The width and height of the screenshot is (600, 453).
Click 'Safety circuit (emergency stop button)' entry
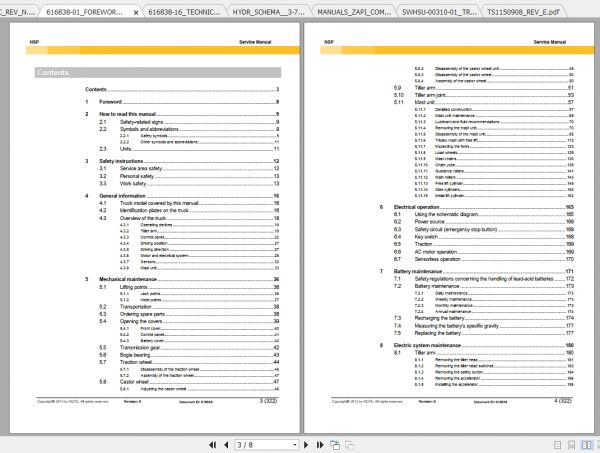point(456,230)
